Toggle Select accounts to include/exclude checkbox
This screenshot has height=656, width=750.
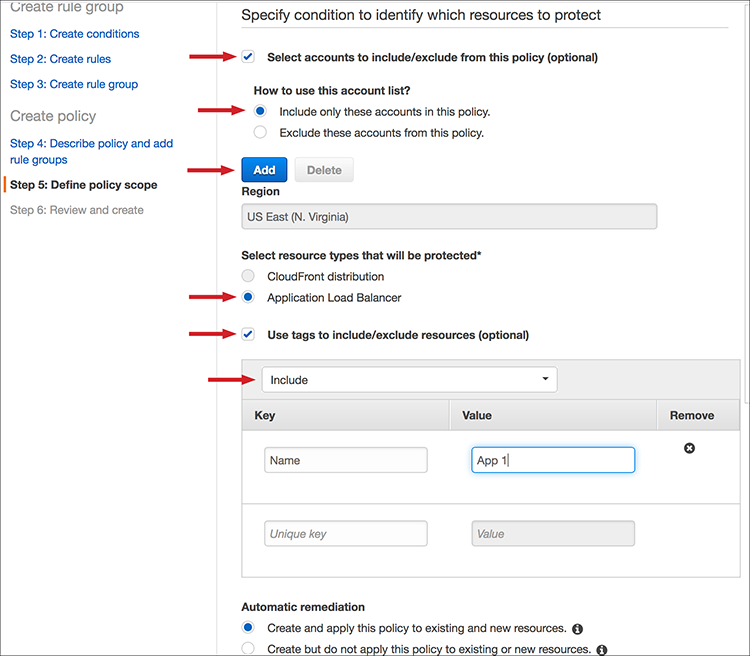click(x=247, y=57)
